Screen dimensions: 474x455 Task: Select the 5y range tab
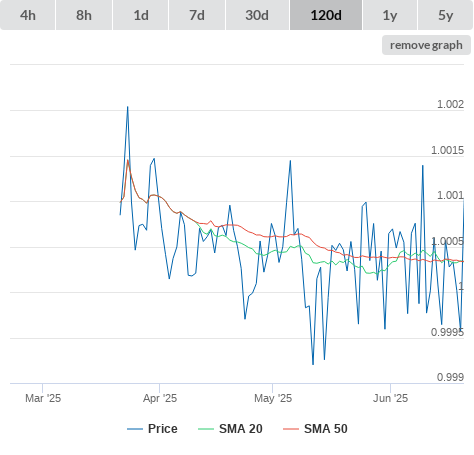pos(446,15)
